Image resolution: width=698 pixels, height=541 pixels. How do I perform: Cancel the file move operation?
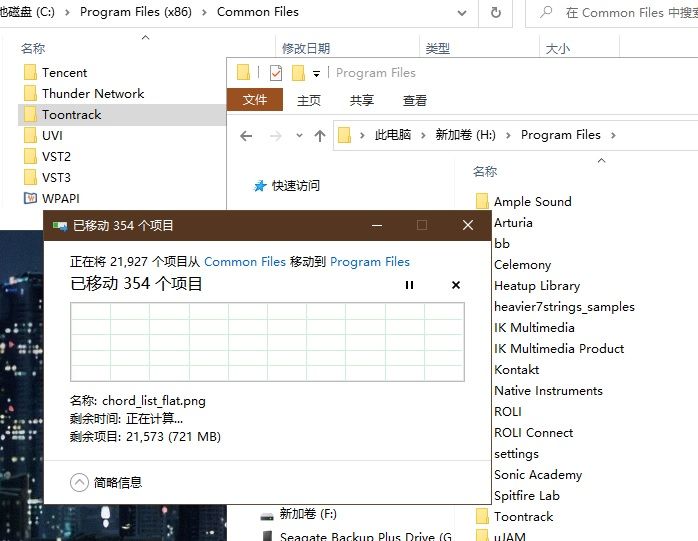[456, 285]
